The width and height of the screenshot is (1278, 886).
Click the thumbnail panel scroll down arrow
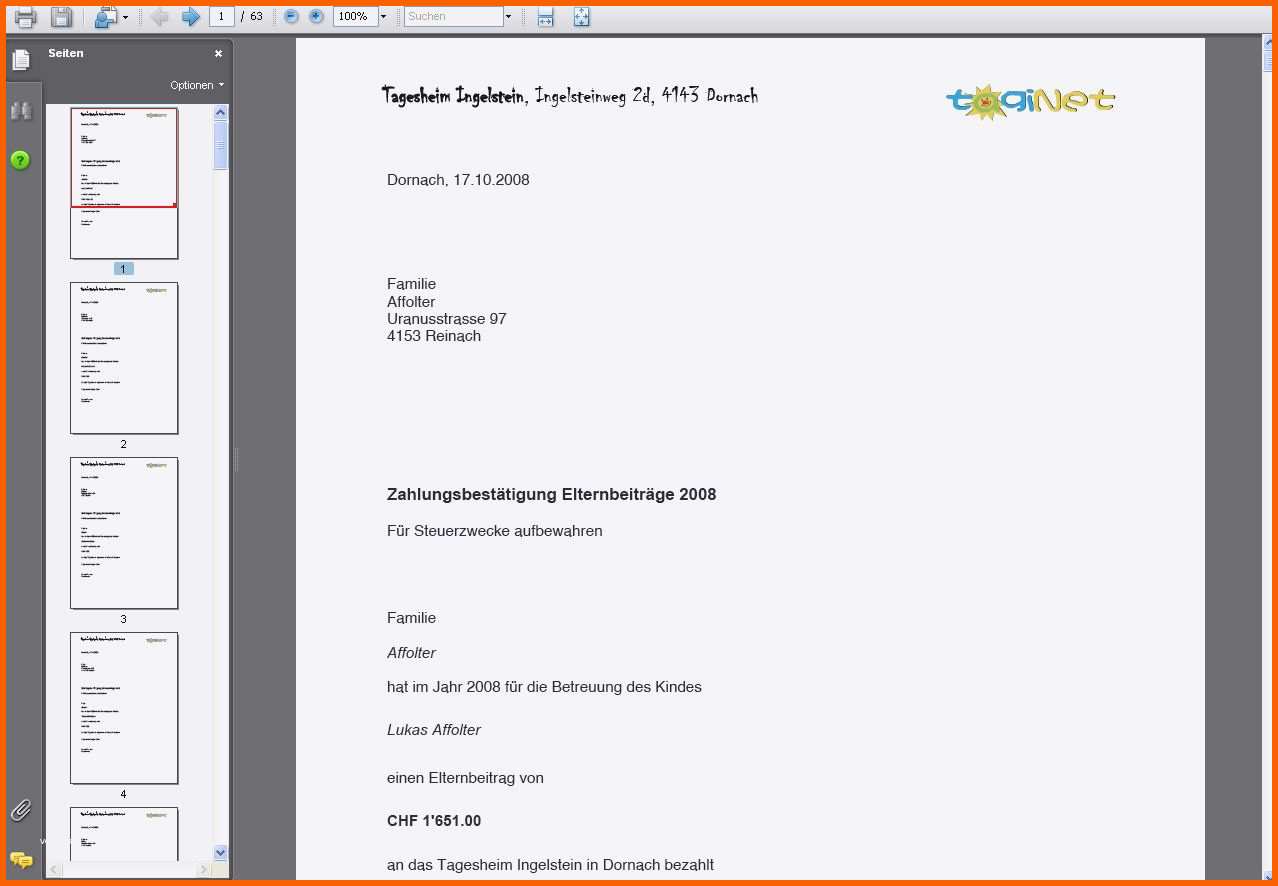(221, 852)
